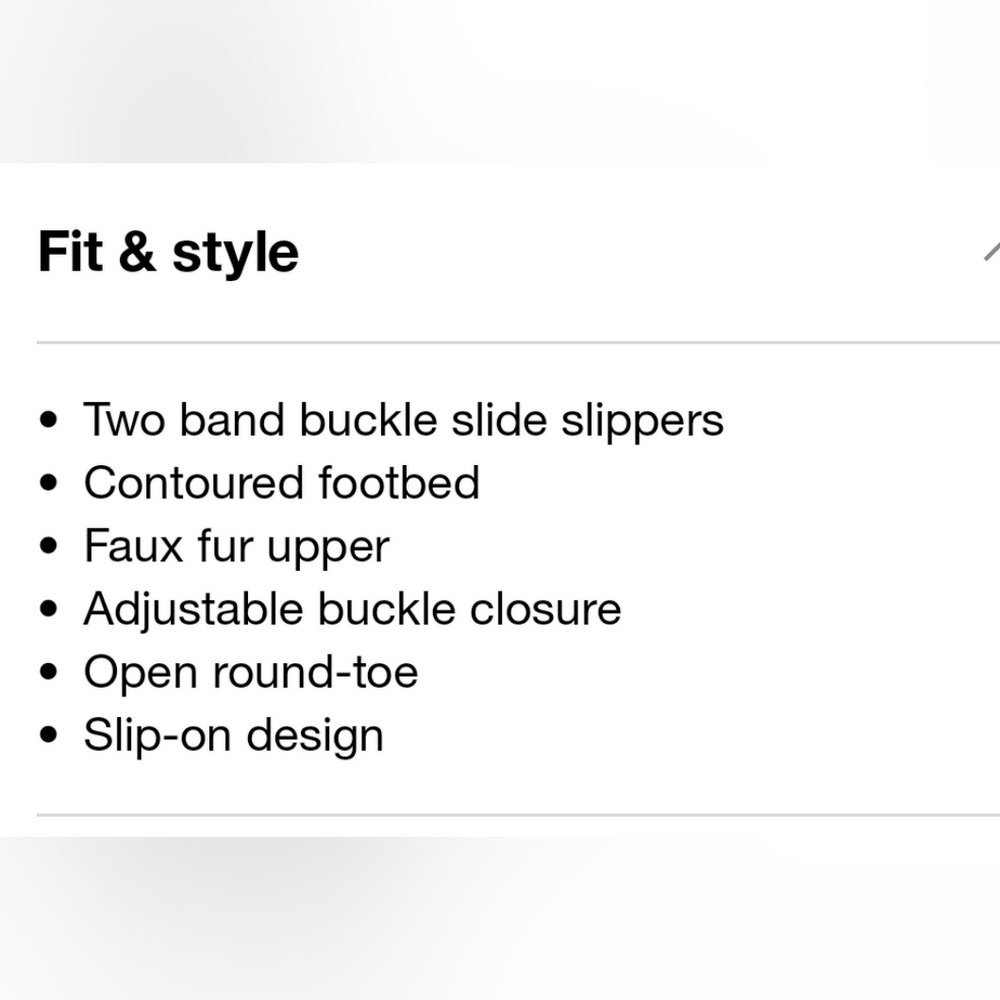Click the divider line below the heading

[x=518, y=342]
